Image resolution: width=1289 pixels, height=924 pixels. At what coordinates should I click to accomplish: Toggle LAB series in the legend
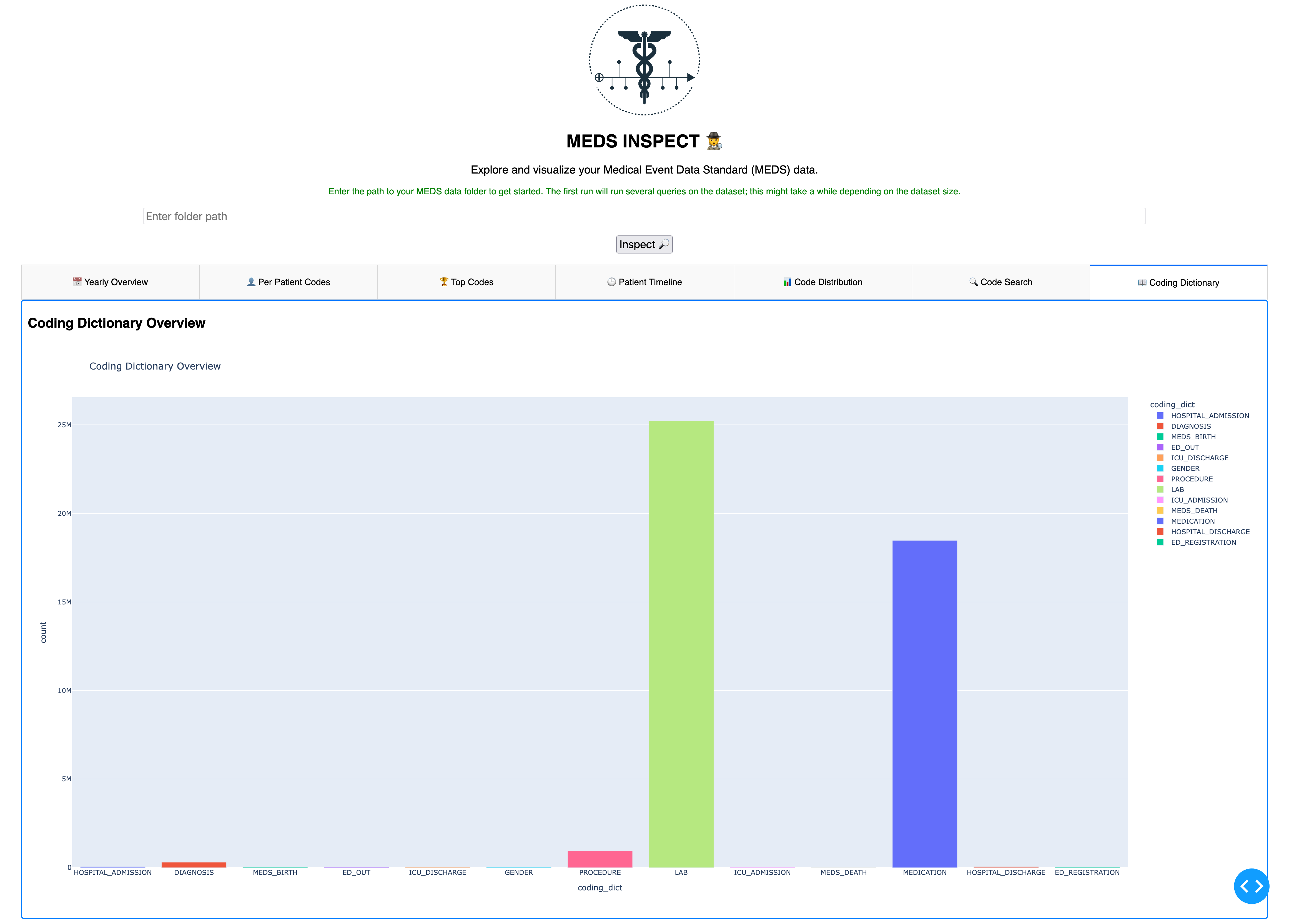[1177, 489]
